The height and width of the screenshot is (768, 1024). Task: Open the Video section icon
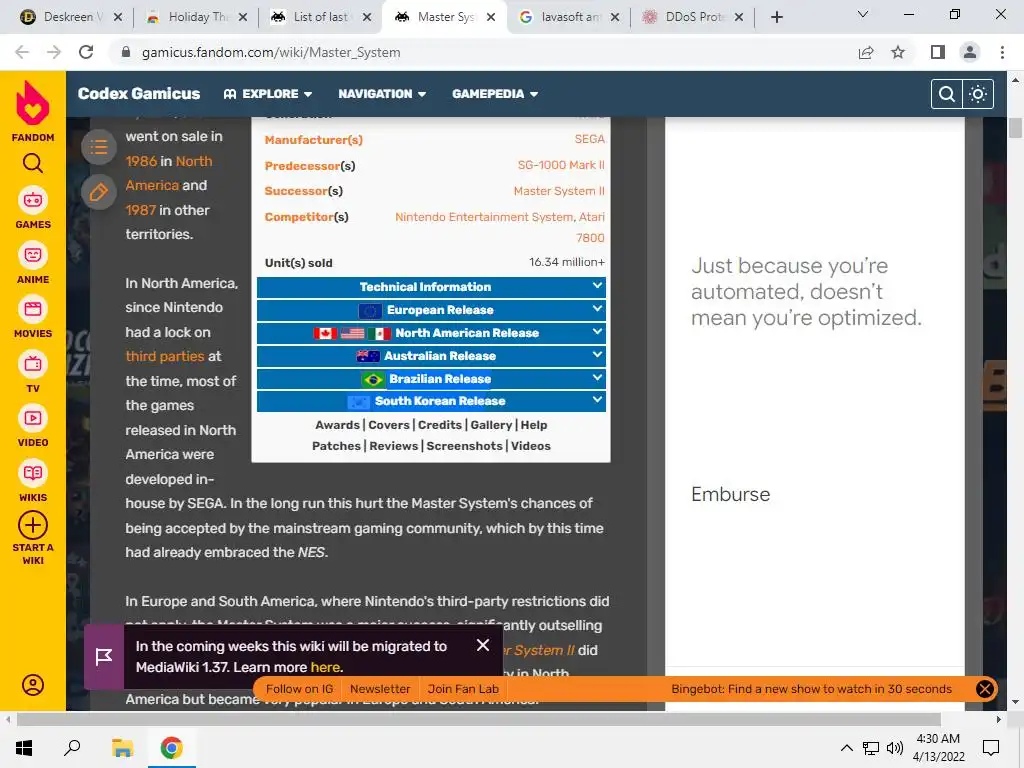coord(33,418)
